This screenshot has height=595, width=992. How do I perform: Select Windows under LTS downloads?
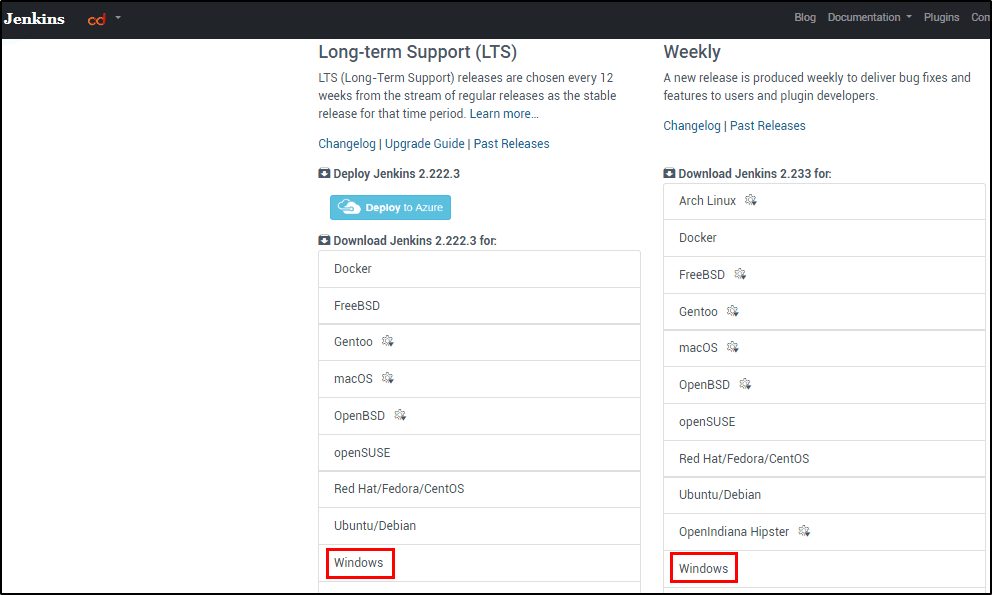(x=359, y=563)
